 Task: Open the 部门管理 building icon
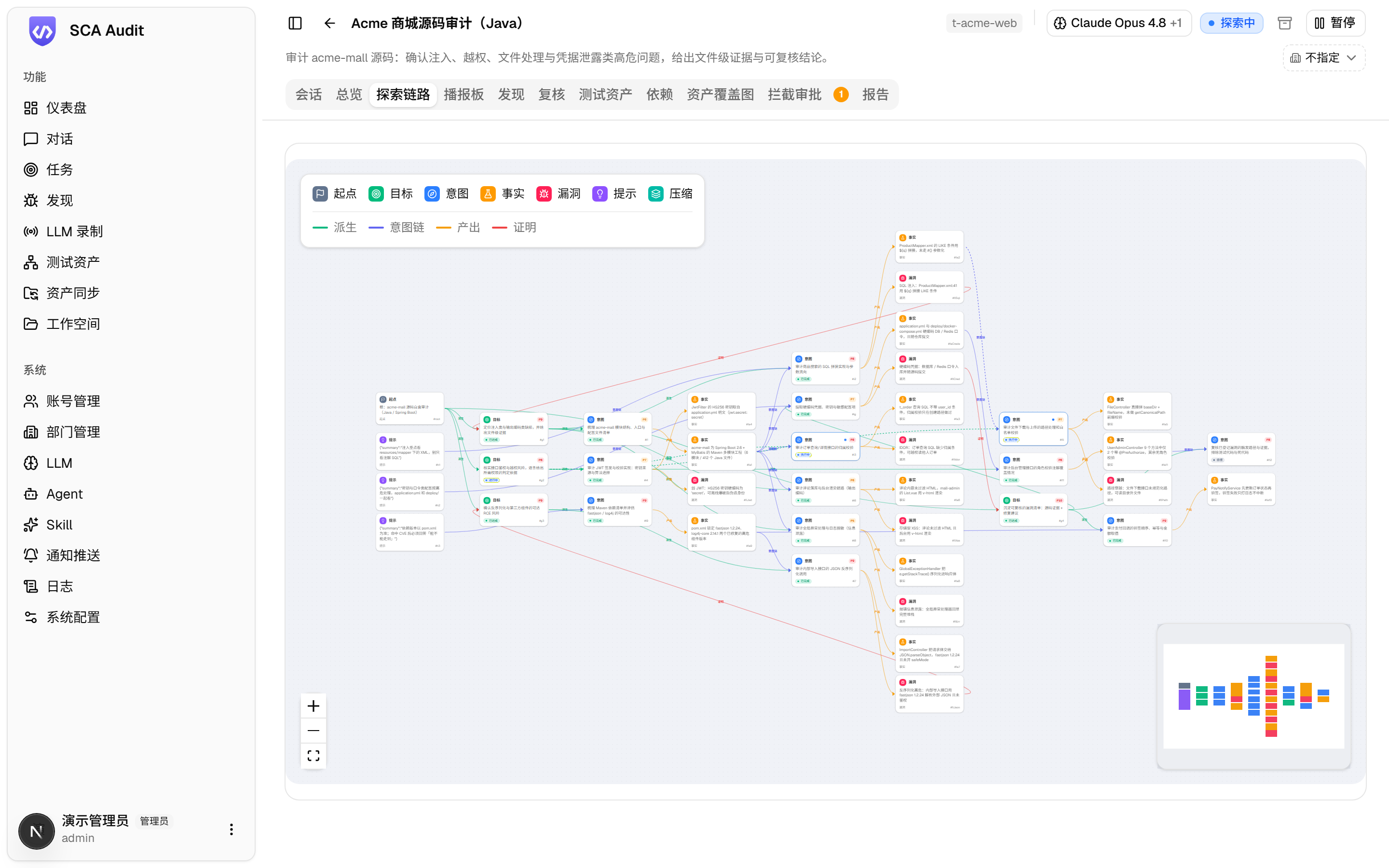pyautogui.click(x=30, y=432)
